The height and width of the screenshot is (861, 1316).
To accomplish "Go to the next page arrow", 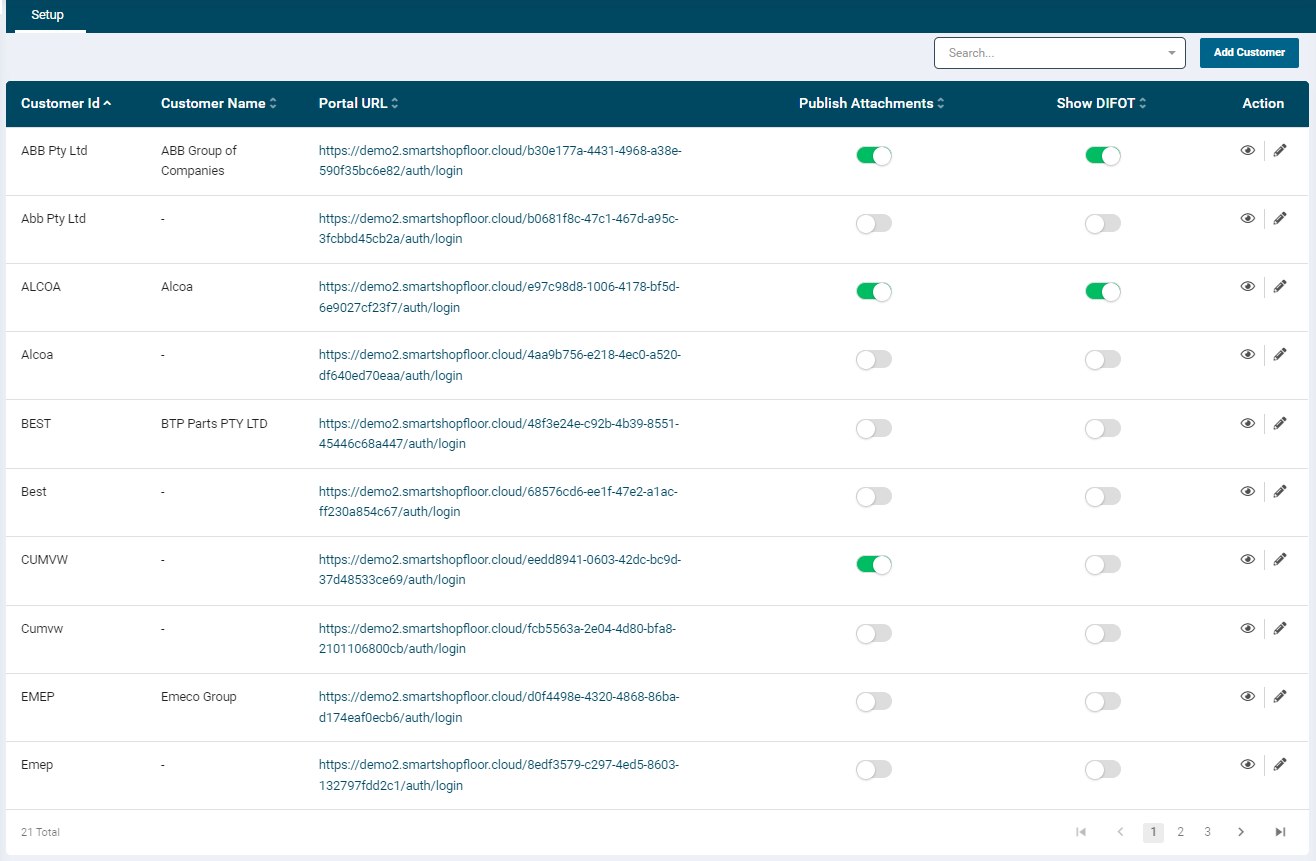I will pos(1241,832).
